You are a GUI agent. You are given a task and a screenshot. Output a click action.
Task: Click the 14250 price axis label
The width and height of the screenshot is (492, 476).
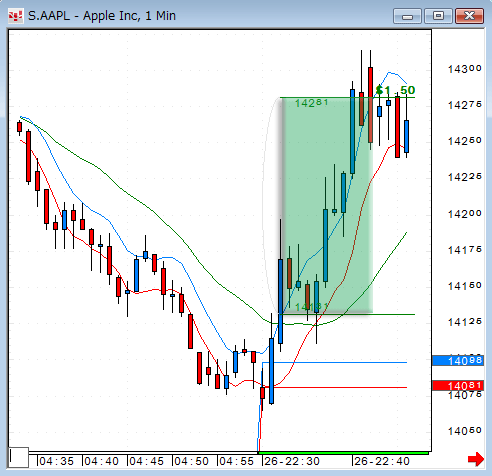[x=465, y=141]
